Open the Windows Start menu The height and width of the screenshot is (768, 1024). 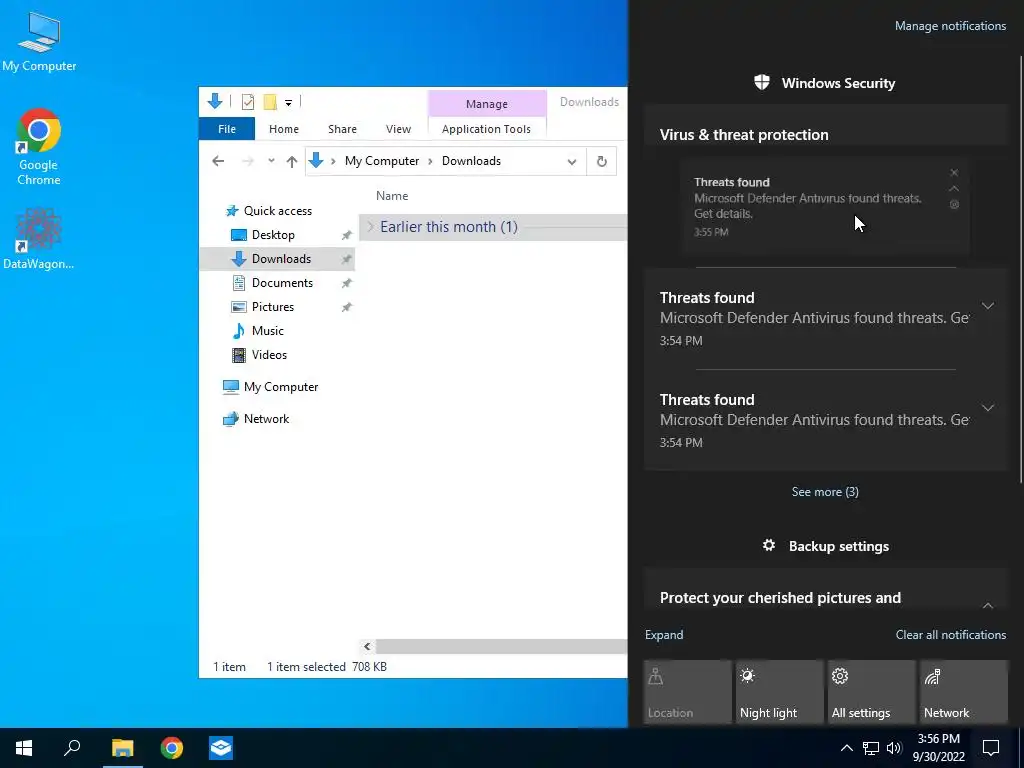[x=24, y=748]
